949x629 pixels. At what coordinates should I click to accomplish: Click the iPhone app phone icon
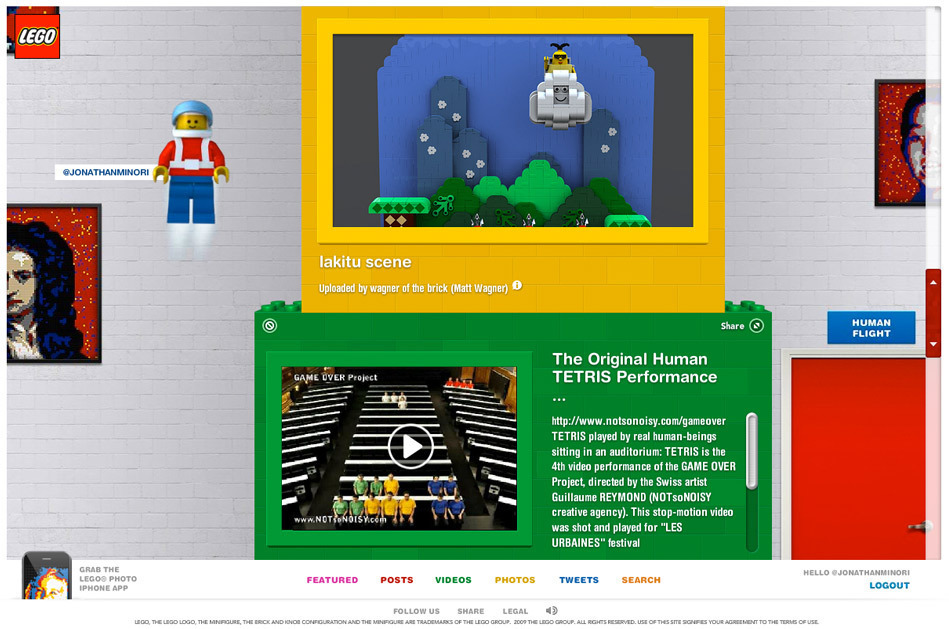tap(47, 576)
